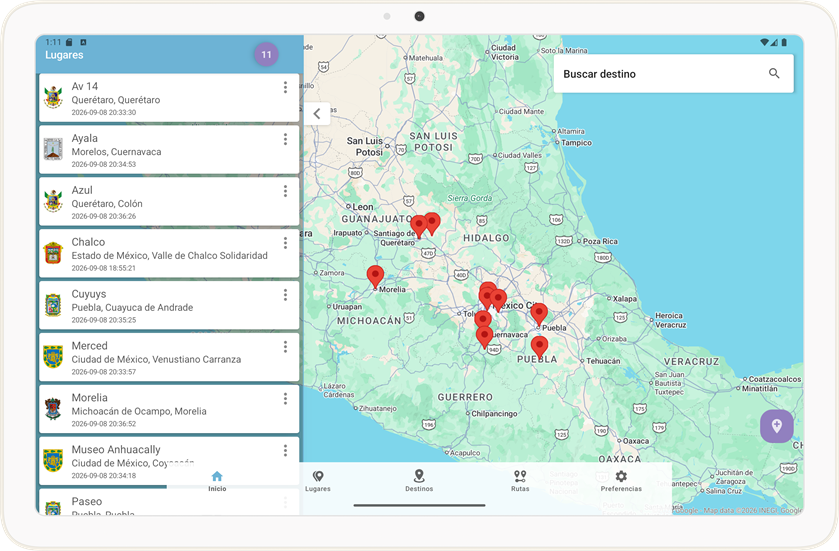Switch to the Rutas tab
Image resolution: width=839 pixels, height=551 pixels.
pos(520,480)
